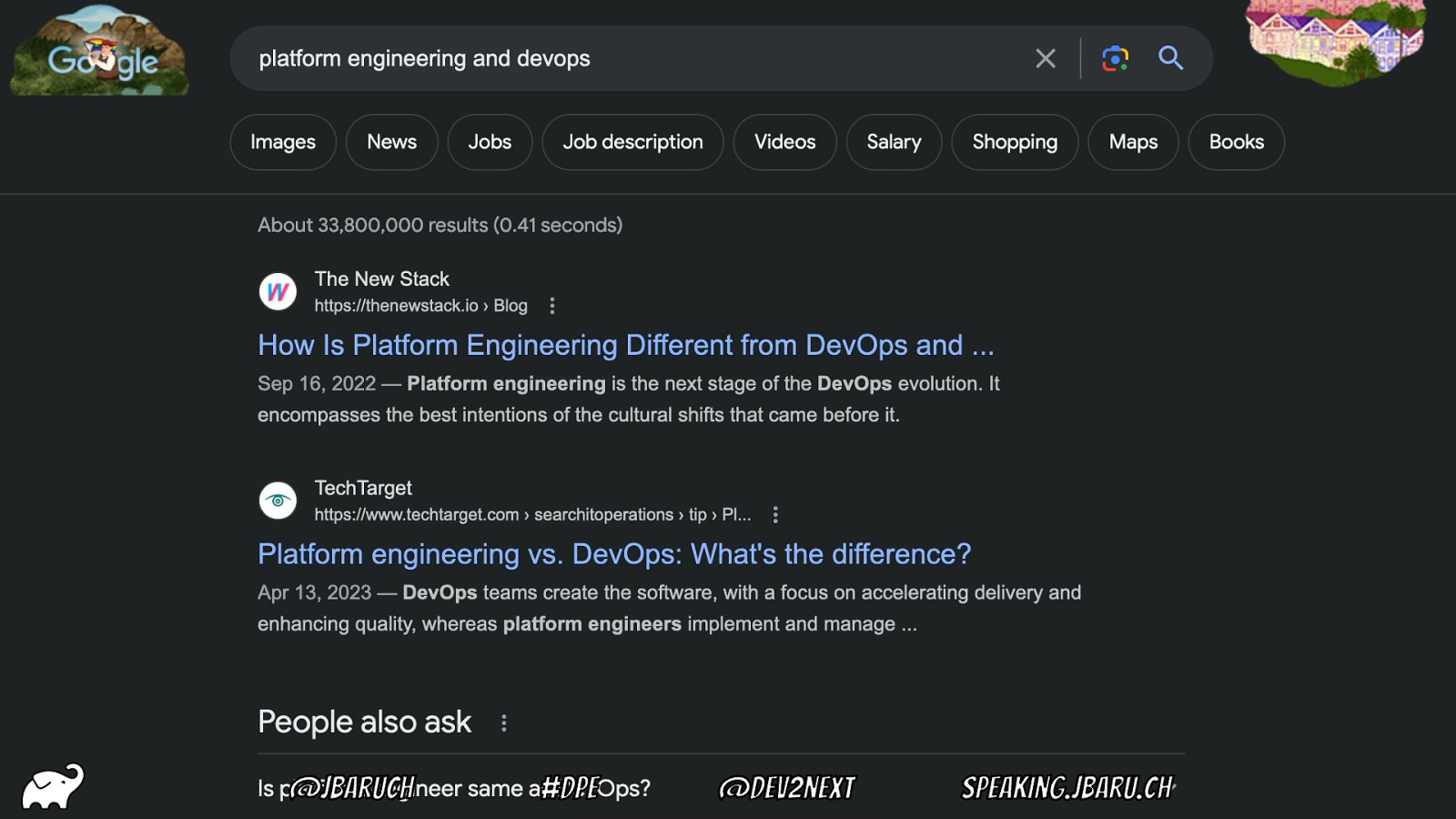1456x819 pixels.
Task: Switch to Maps filter
Action: pyautogui.click(x=1133, y=142)
